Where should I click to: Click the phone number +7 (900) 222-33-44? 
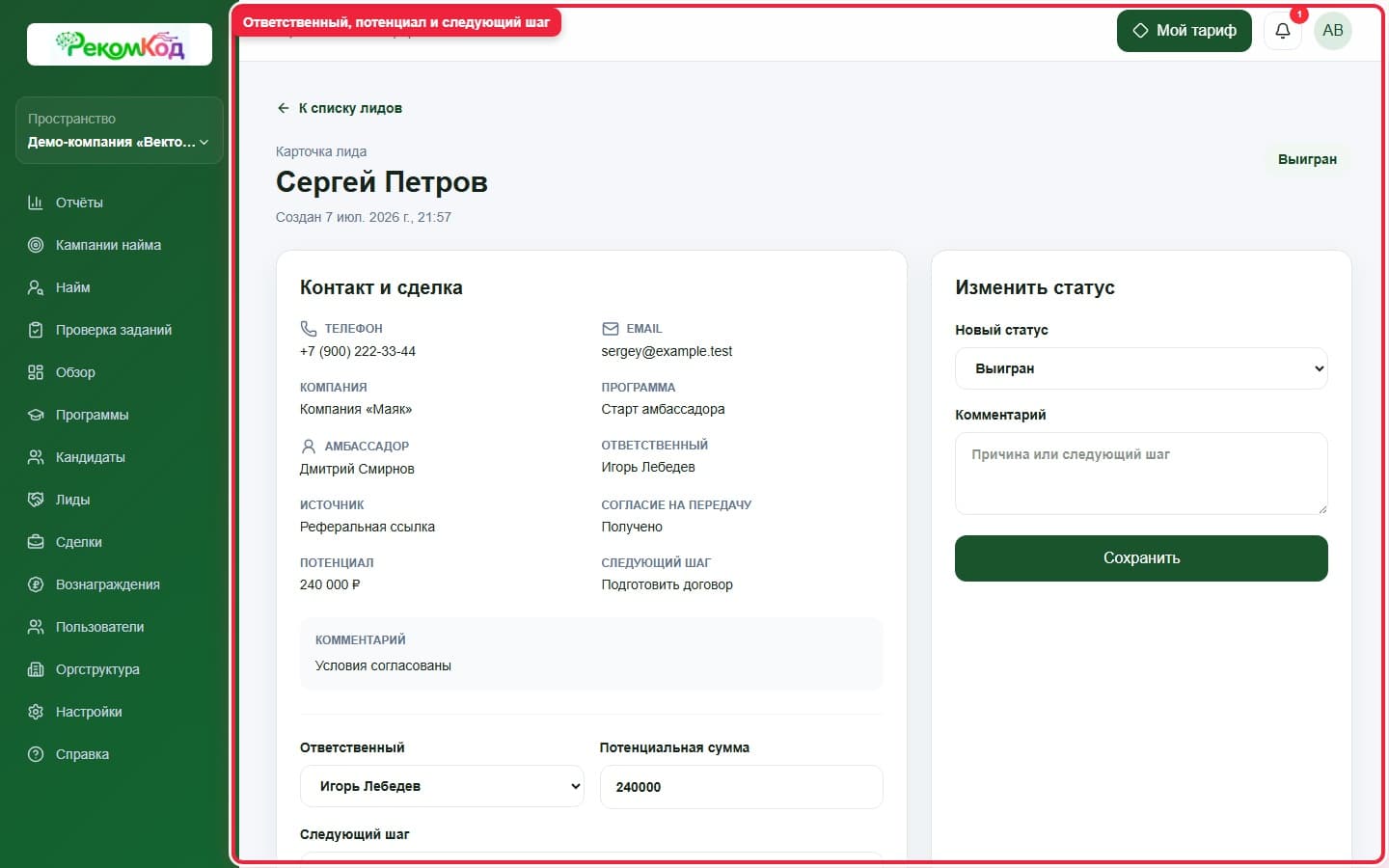358,351
